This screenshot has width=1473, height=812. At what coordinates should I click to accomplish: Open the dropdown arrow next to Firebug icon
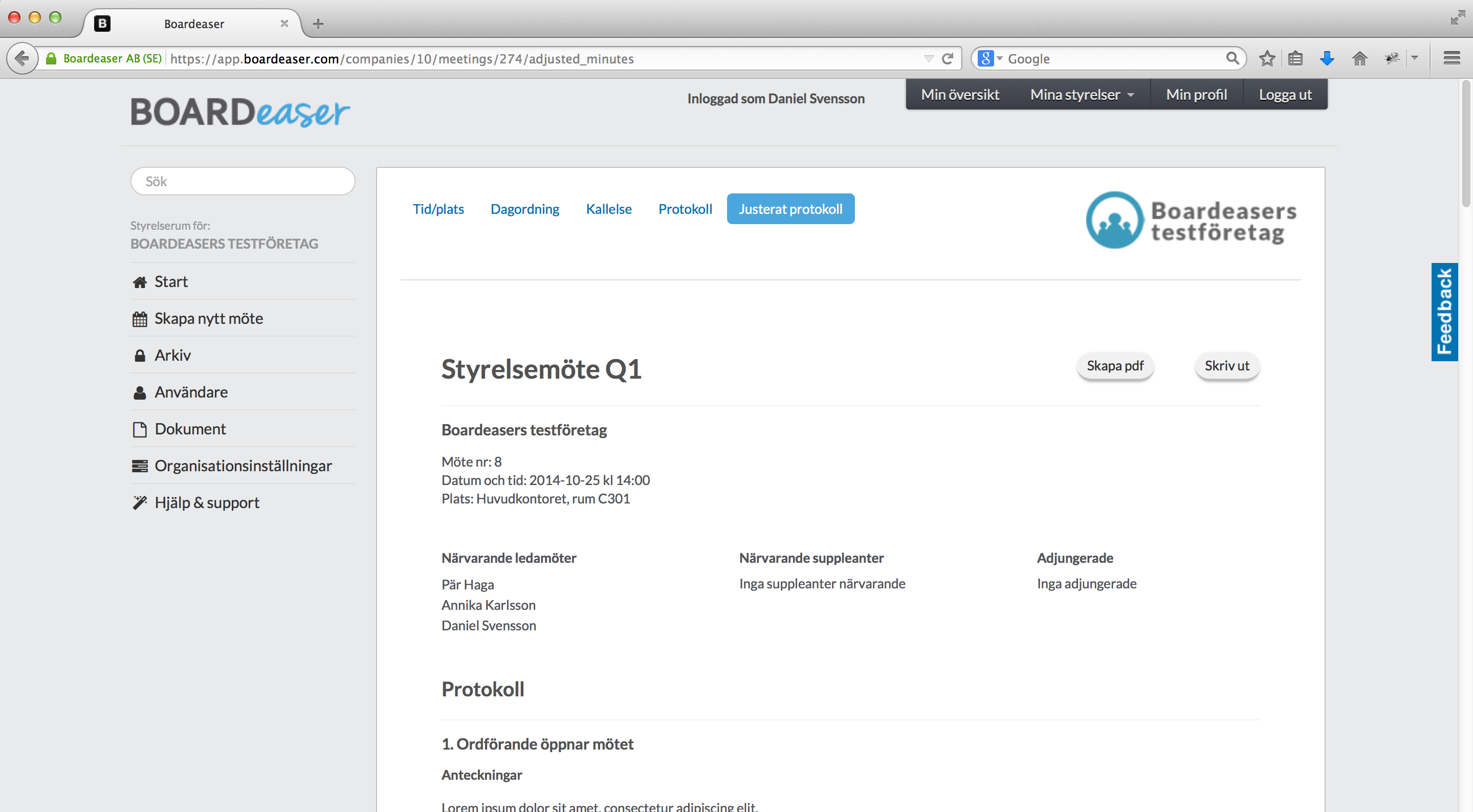(1414, 58)
